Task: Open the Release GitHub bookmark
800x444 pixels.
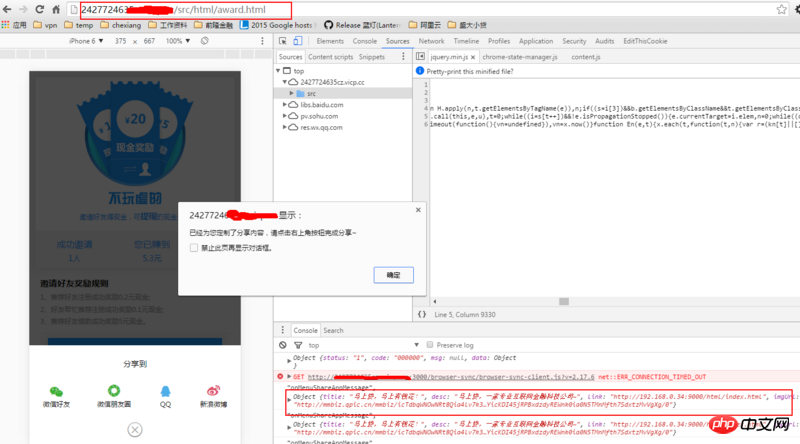Action: click(x=362, y=25)
